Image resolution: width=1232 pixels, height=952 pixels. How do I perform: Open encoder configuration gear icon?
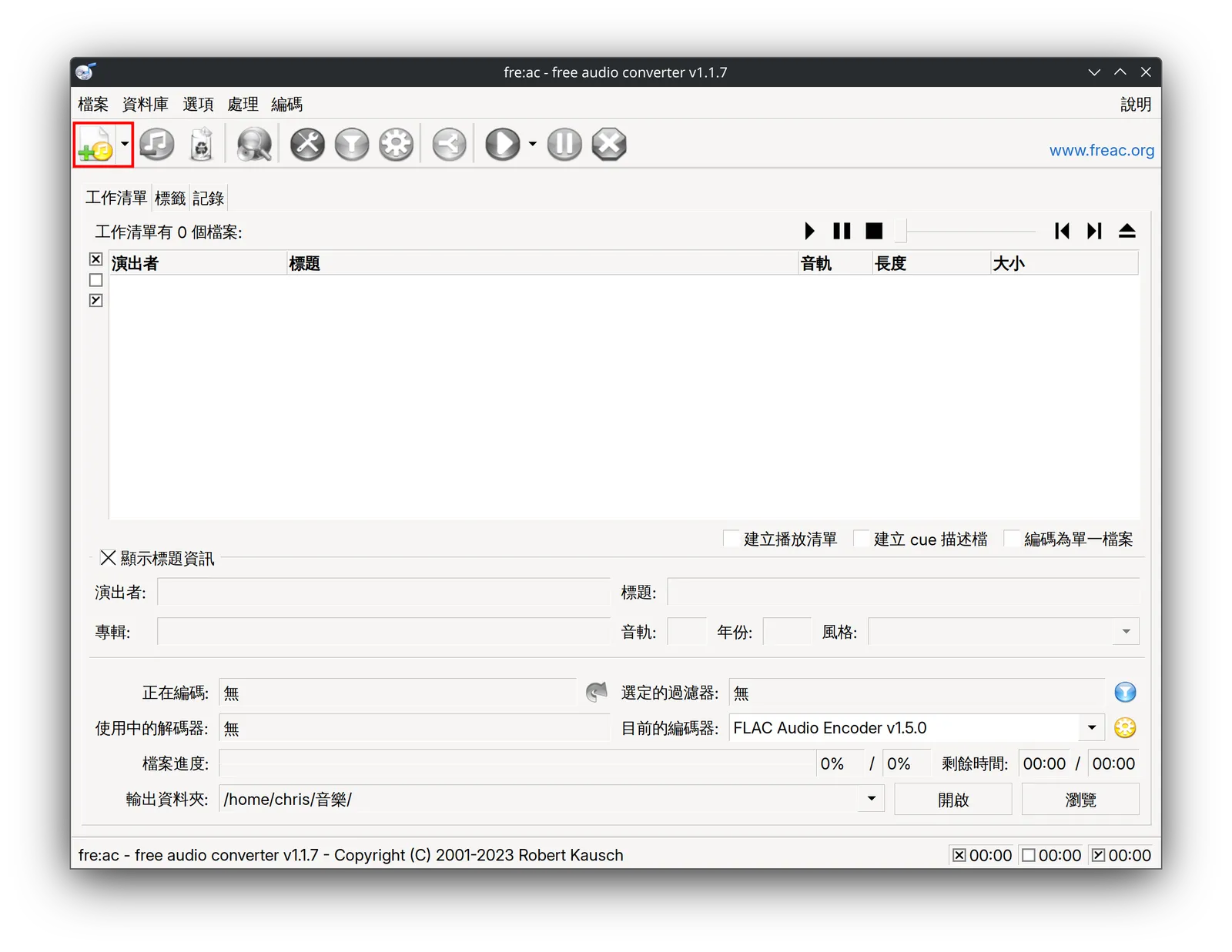(397, 145)
